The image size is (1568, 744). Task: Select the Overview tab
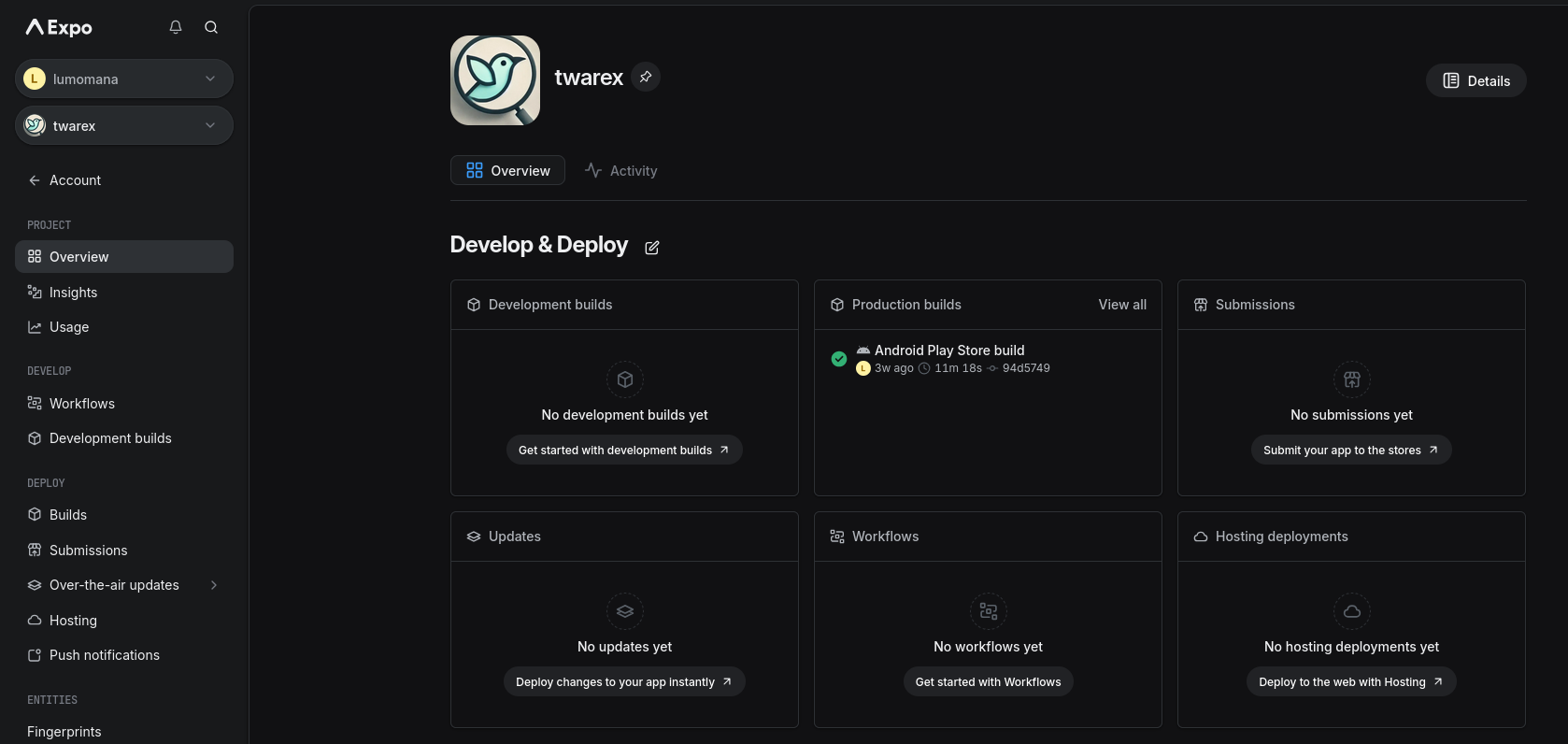click(x=507, y=170)
